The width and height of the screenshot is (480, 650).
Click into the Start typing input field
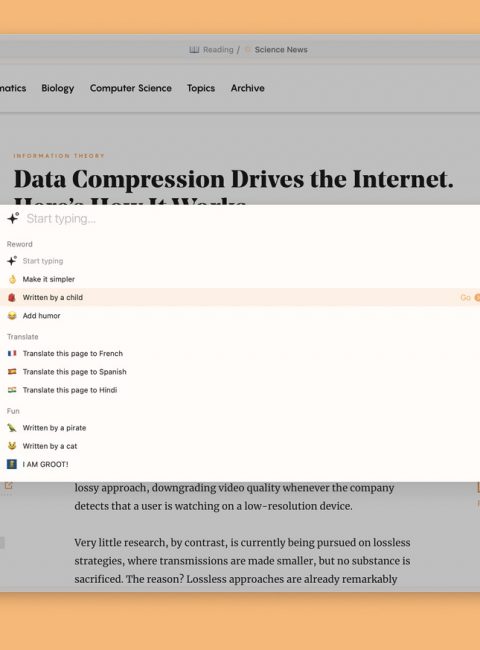pos(249,218)
